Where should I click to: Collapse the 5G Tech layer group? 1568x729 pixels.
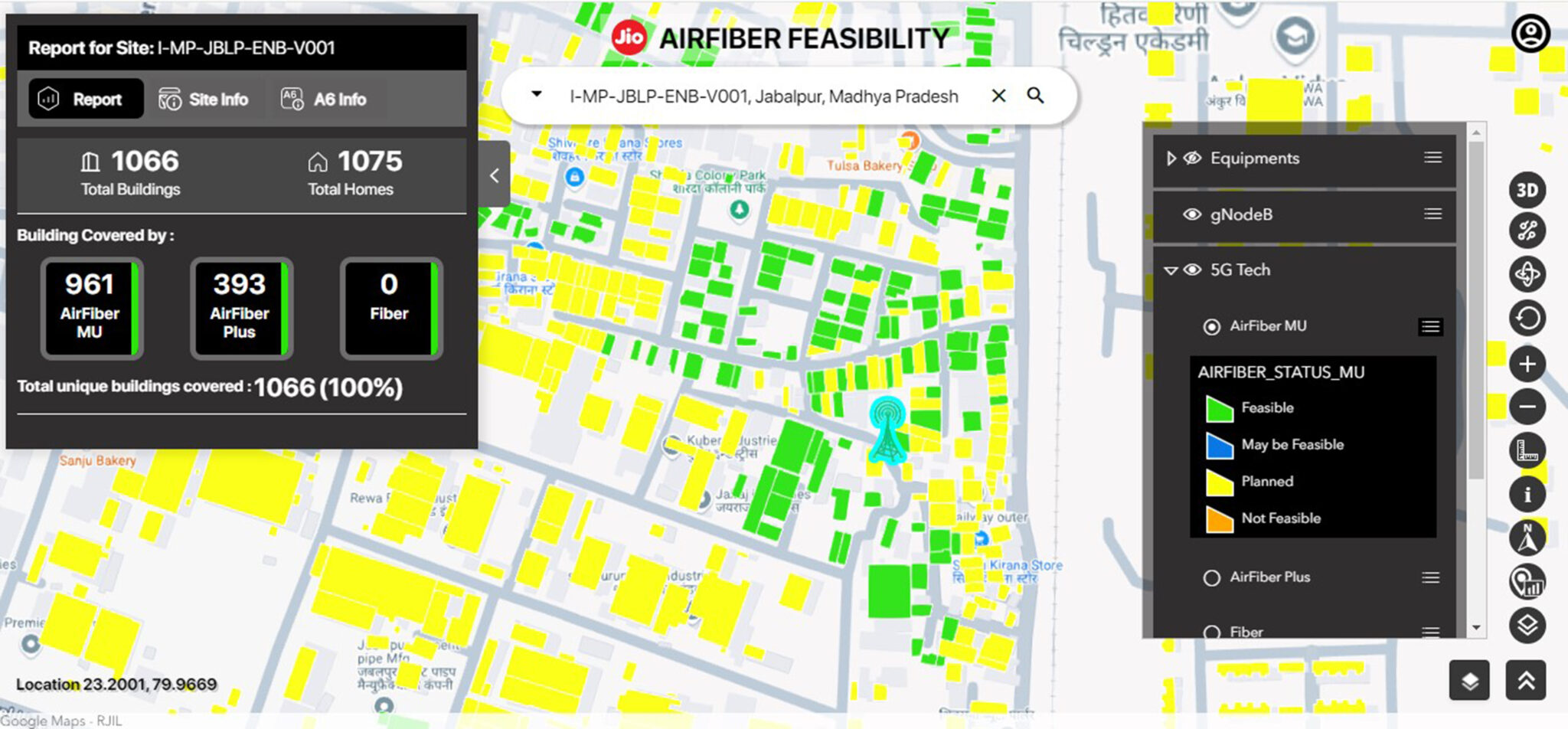click(1169, 270)
